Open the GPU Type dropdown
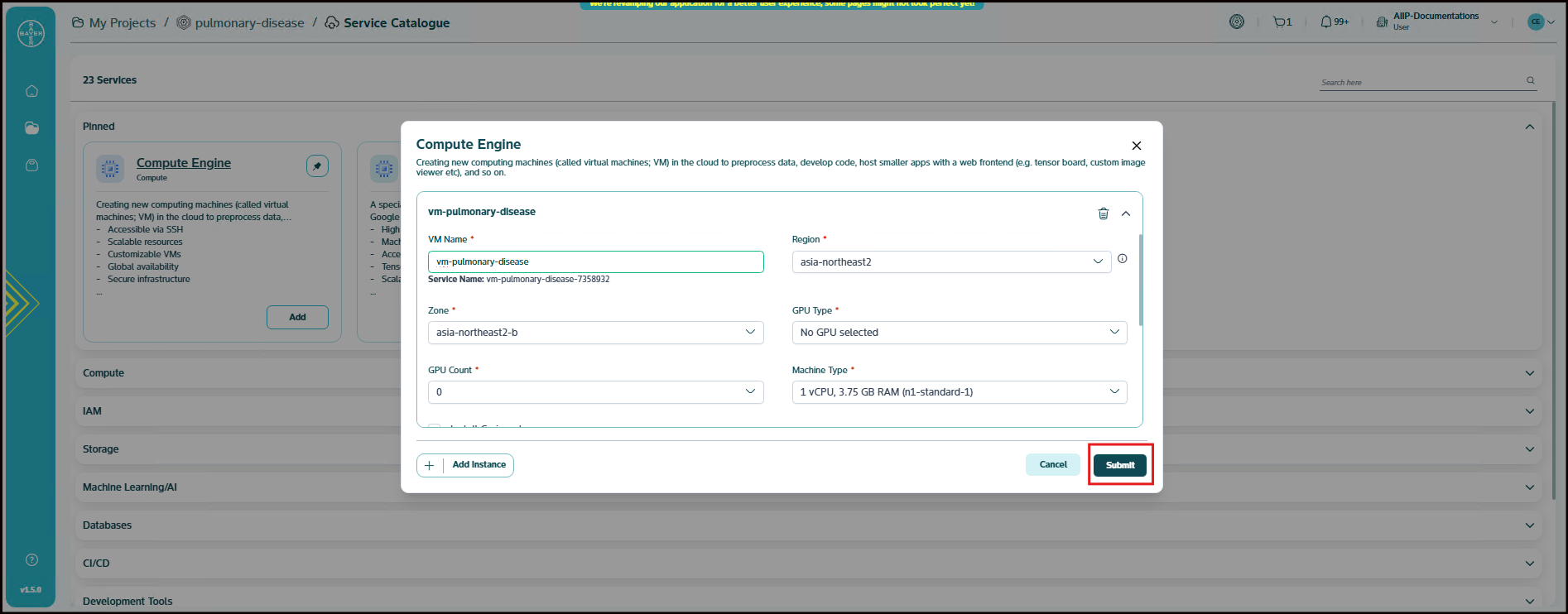 click(x=959, y=333)
